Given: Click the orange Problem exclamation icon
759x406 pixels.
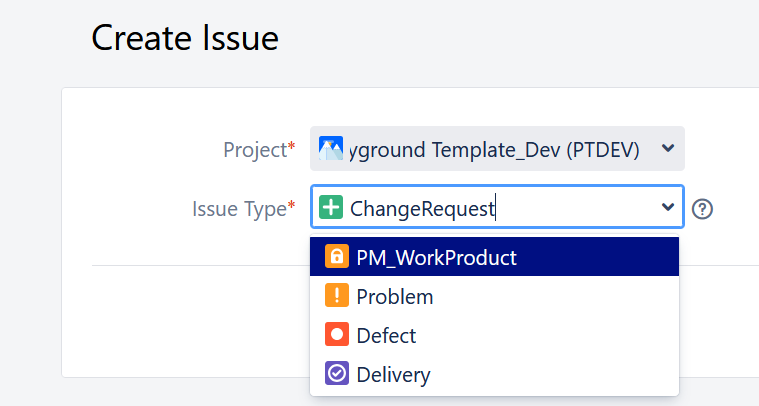Looking at the screenshot, I should tap(337, 296).
